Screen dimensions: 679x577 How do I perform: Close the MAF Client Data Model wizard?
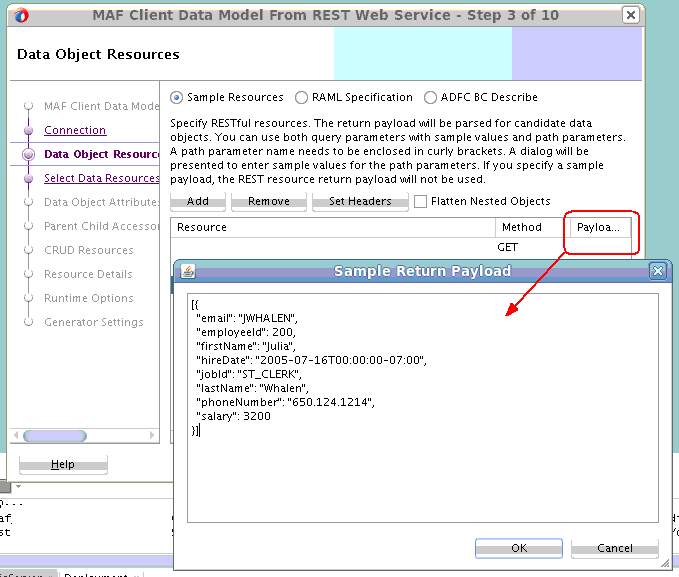coord(631,15)
